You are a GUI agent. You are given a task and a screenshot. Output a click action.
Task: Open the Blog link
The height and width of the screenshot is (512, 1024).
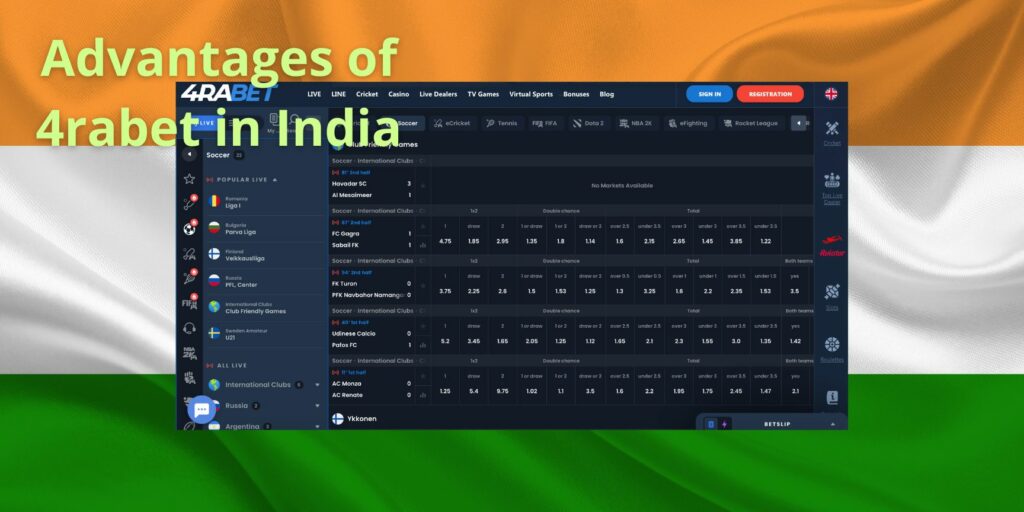607,94
